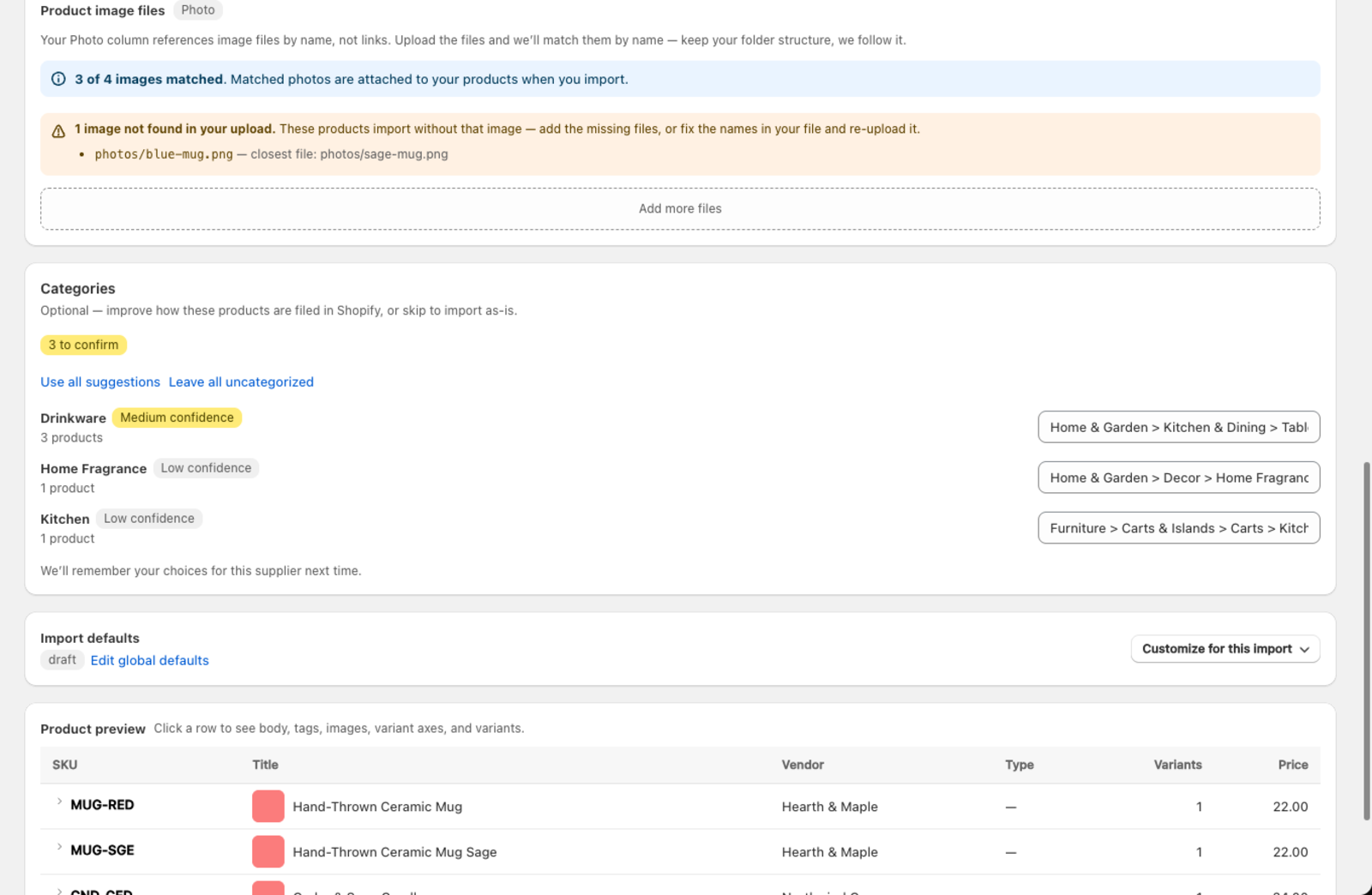
Task: Open Home Fragrance category selector
Action: click(x=1179, y=478)
